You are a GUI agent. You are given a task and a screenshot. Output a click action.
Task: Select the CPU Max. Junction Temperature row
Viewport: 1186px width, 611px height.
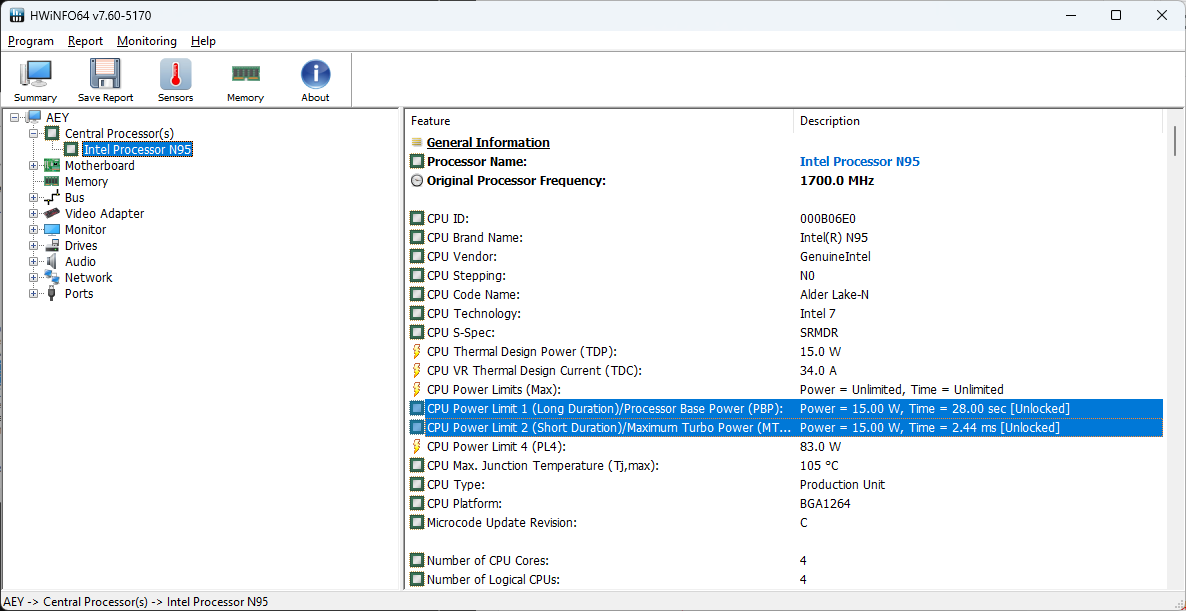click(785, 466)
